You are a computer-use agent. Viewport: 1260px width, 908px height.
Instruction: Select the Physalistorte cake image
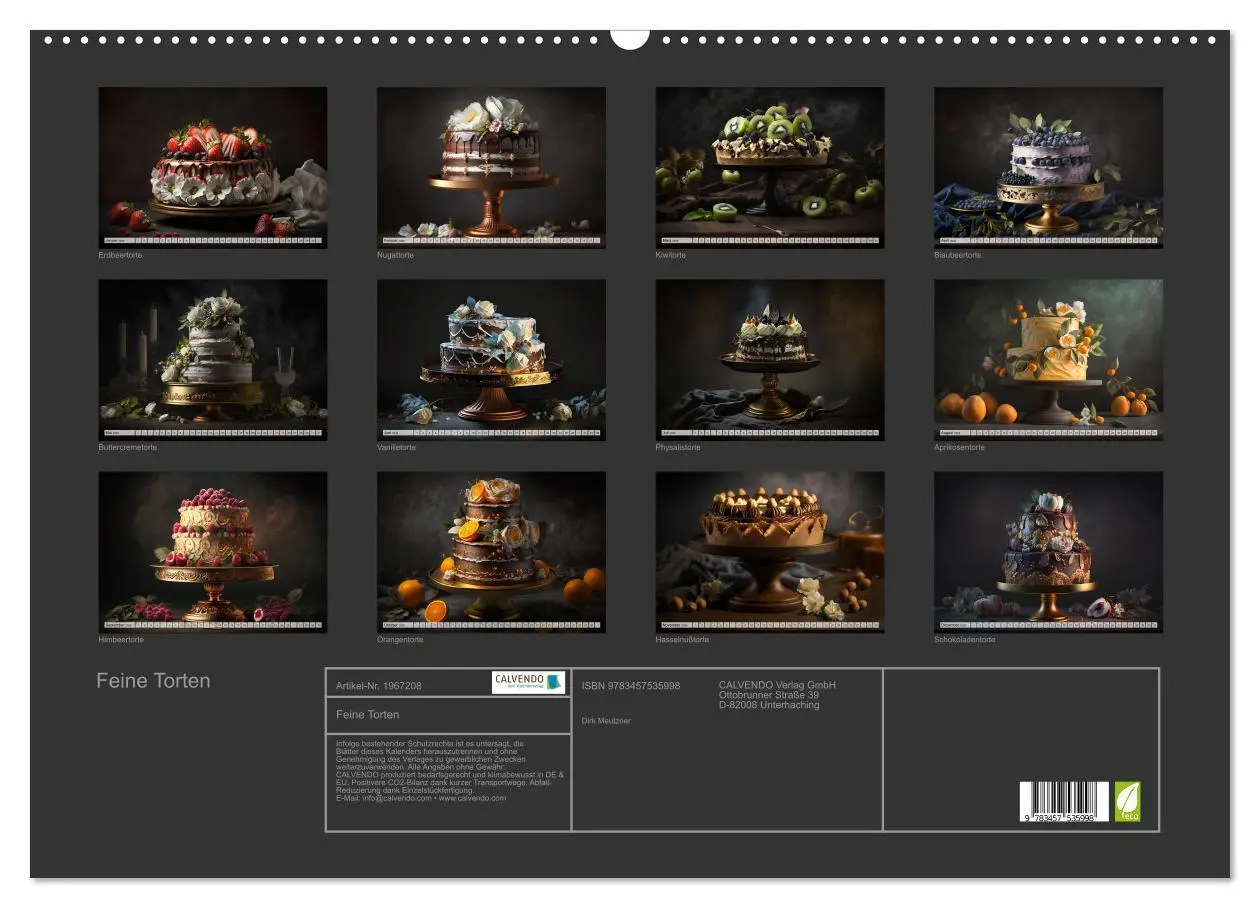pyautogui.click(x=770, y=360)
